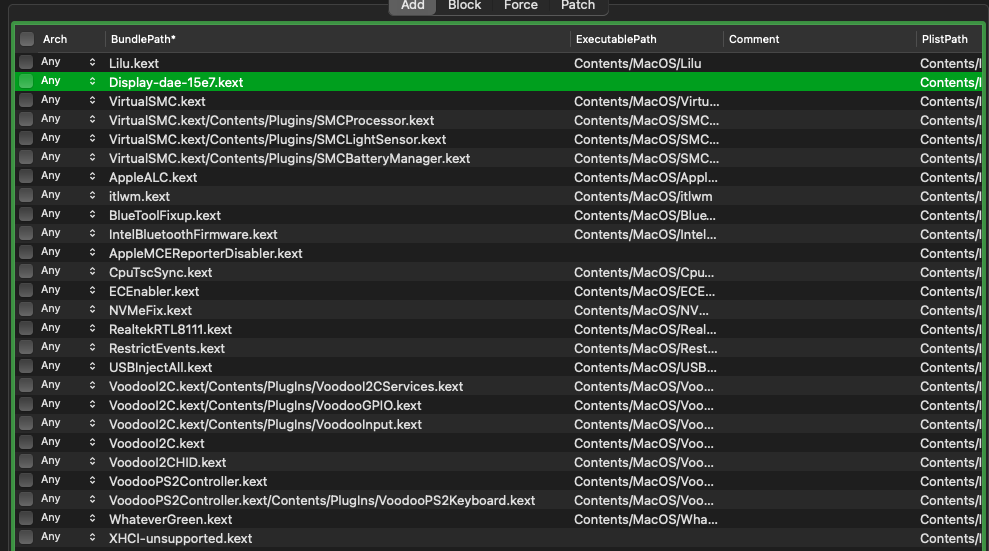
Task: Edit Contents/MacOS/Lilu executable path cell
Action: (637, 63)
